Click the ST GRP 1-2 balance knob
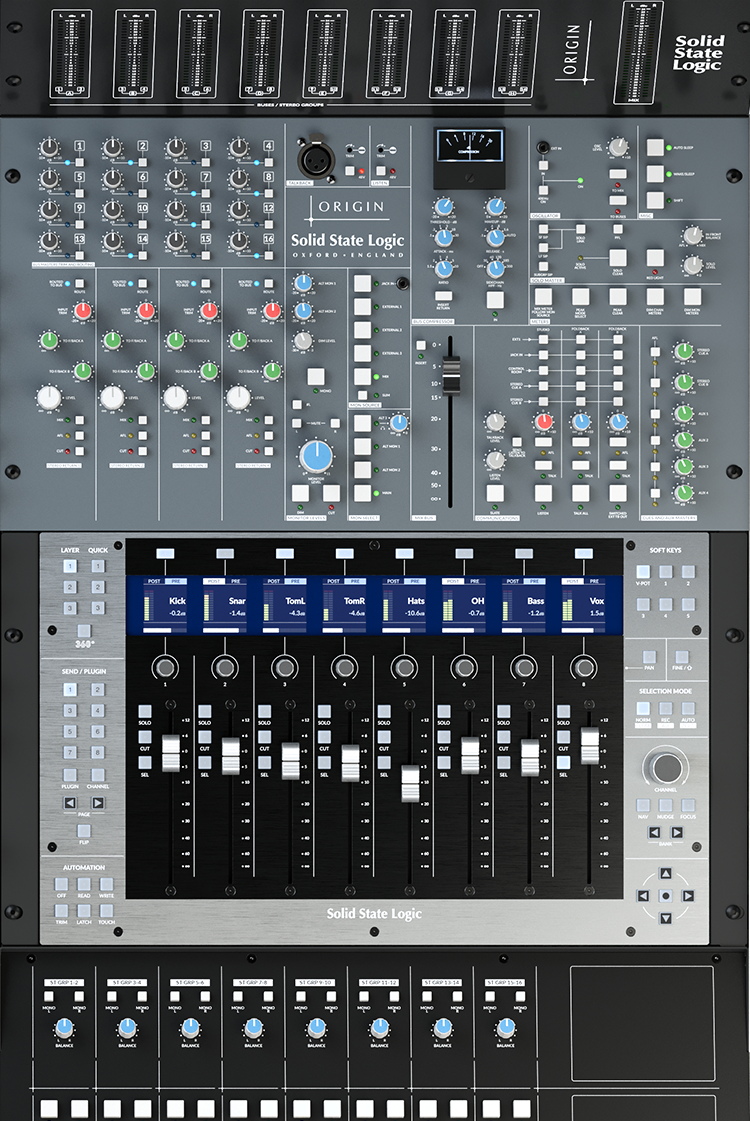This screenshot has width=750, height=1121. coord(63,1028)
